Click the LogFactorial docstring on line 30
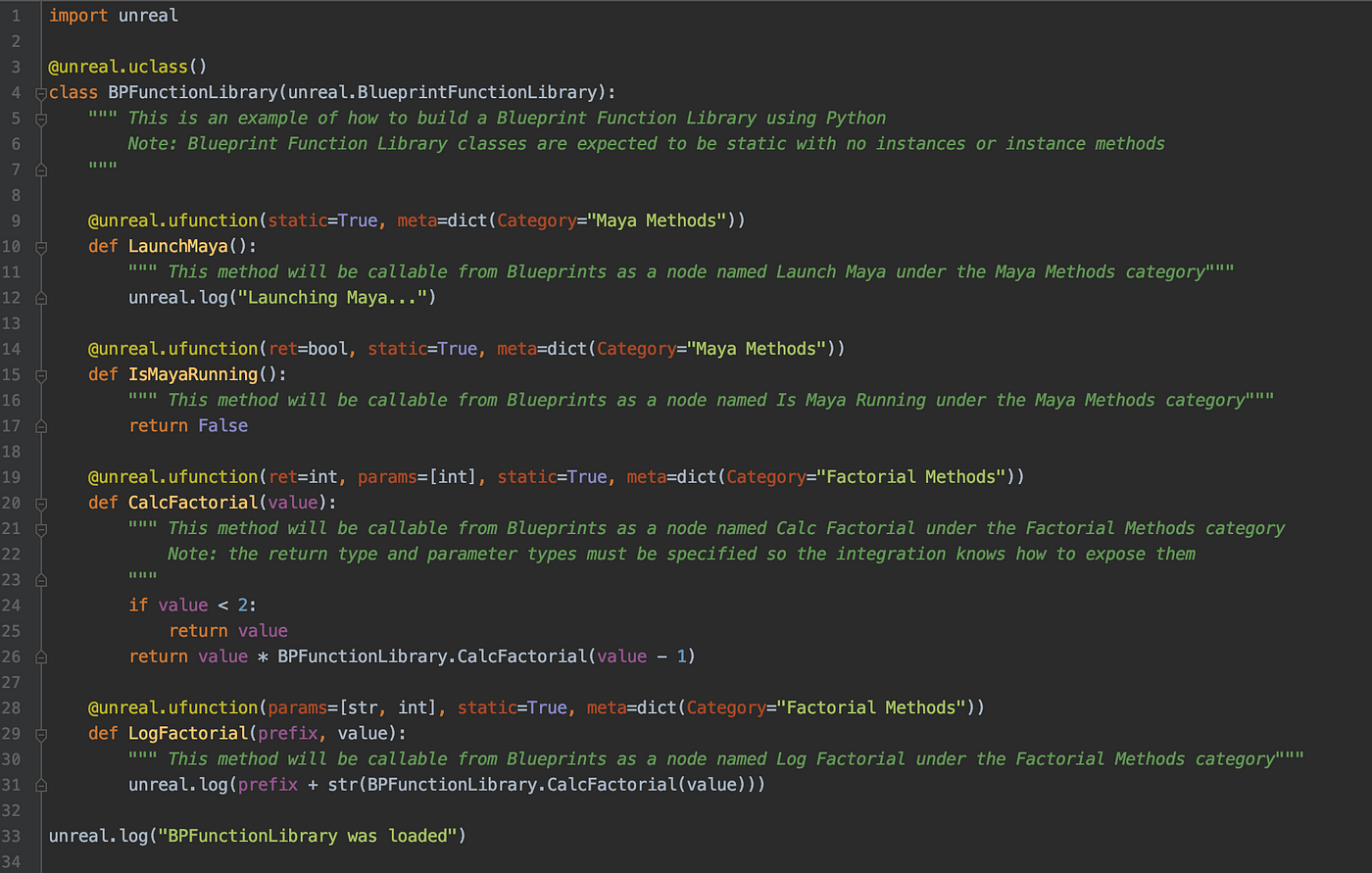 pos(716,759)
